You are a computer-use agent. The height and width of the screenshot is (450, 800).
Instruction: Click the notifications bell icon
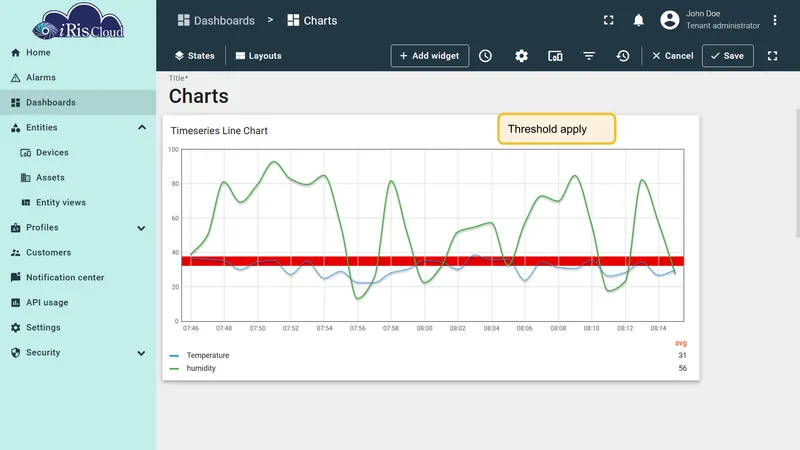pos(638,20)
